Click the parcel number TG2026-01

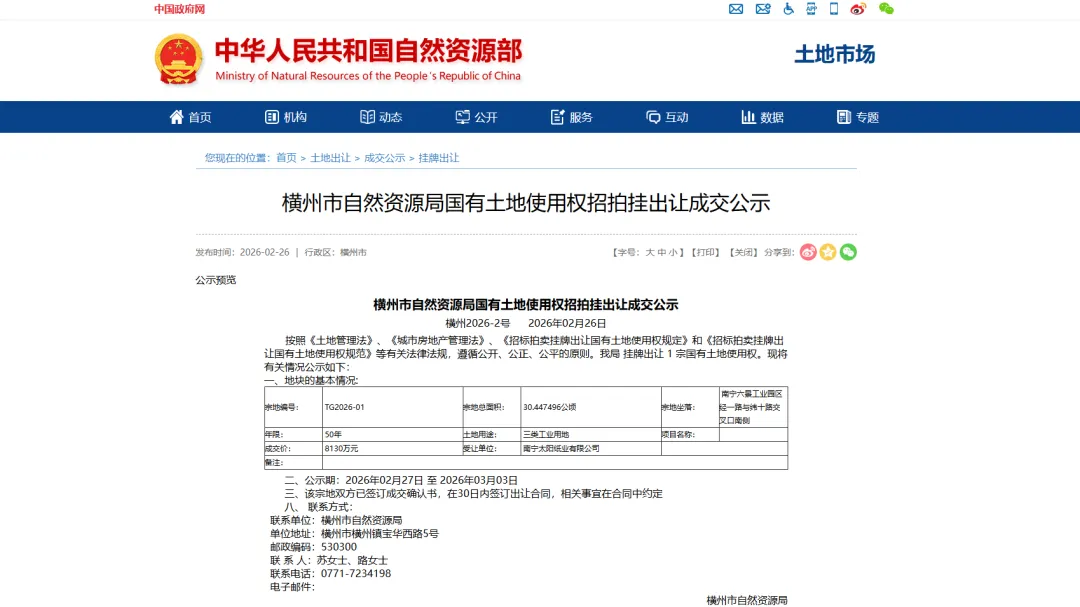[x=344, y=407]
